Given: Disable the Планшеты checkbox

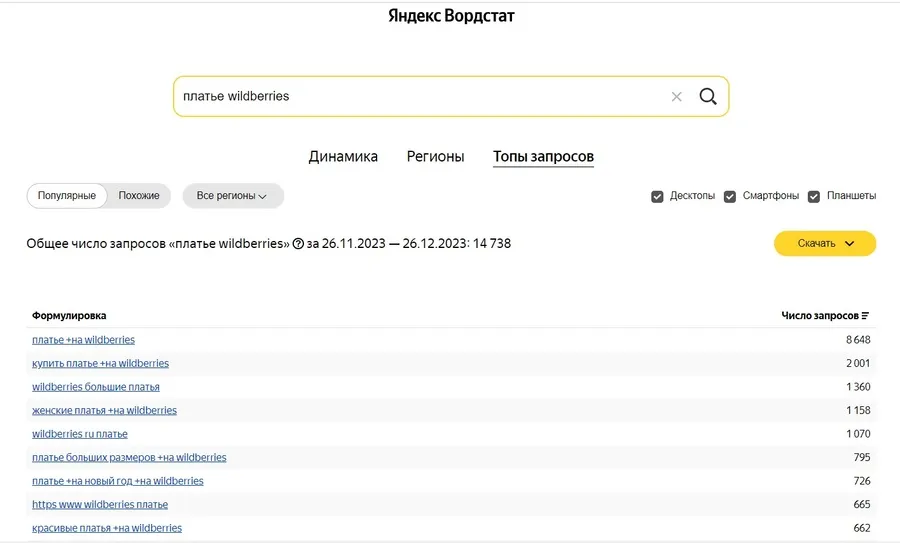Looking at the screenshot, I should pos(814,196).
